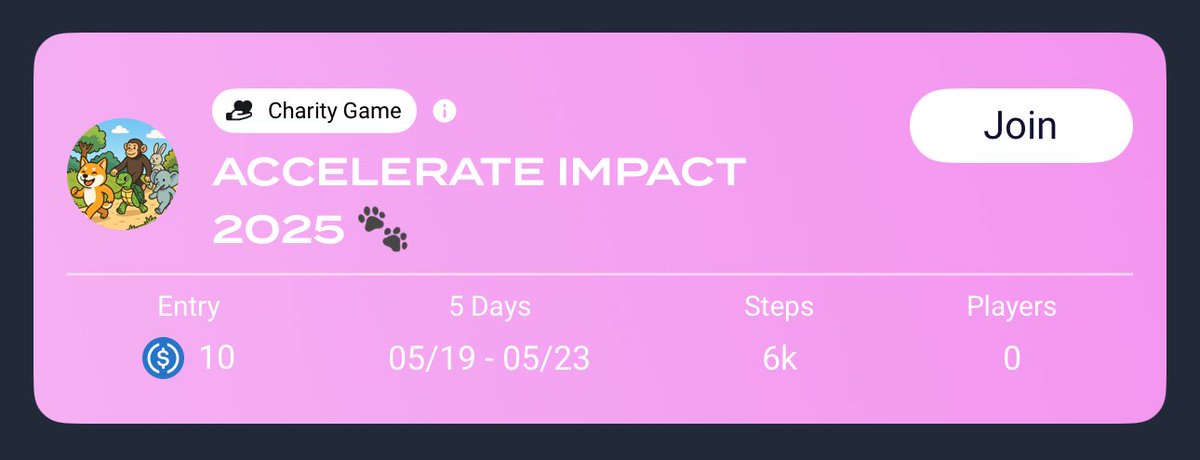Select the Charity Game badge
The width and height of the screenshot is (1200, 460).
pos(314,110)
